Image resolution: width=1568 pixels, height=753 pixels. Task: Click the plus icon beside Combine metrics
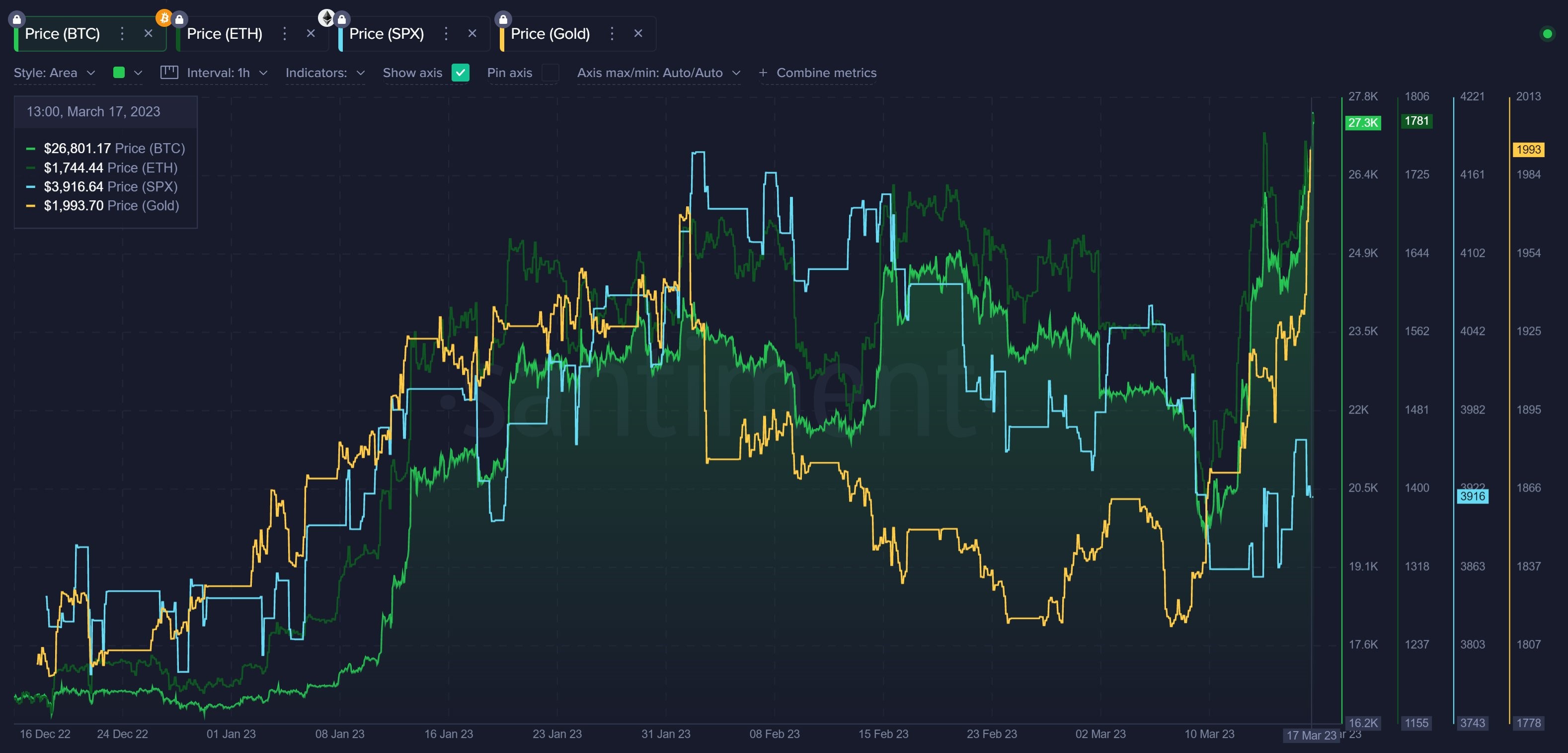coord(763,73)
